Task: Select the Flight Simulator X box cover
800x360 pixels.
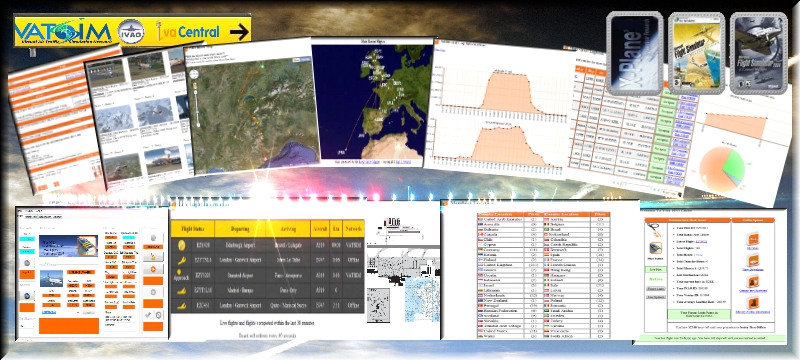Action: coord(696,54)
